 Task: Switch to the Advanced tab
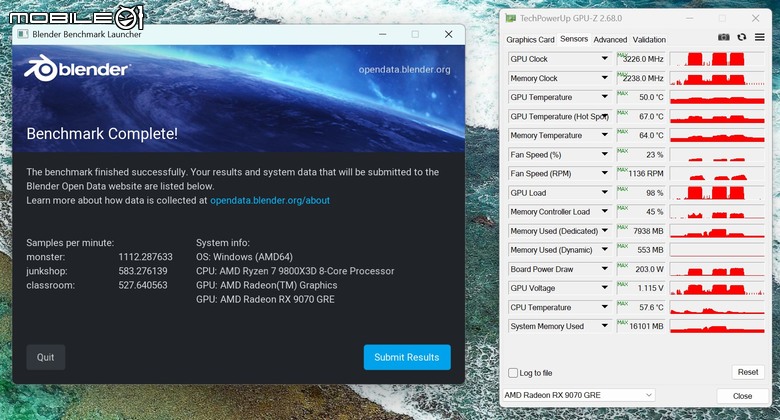click(x=610, y=39)
